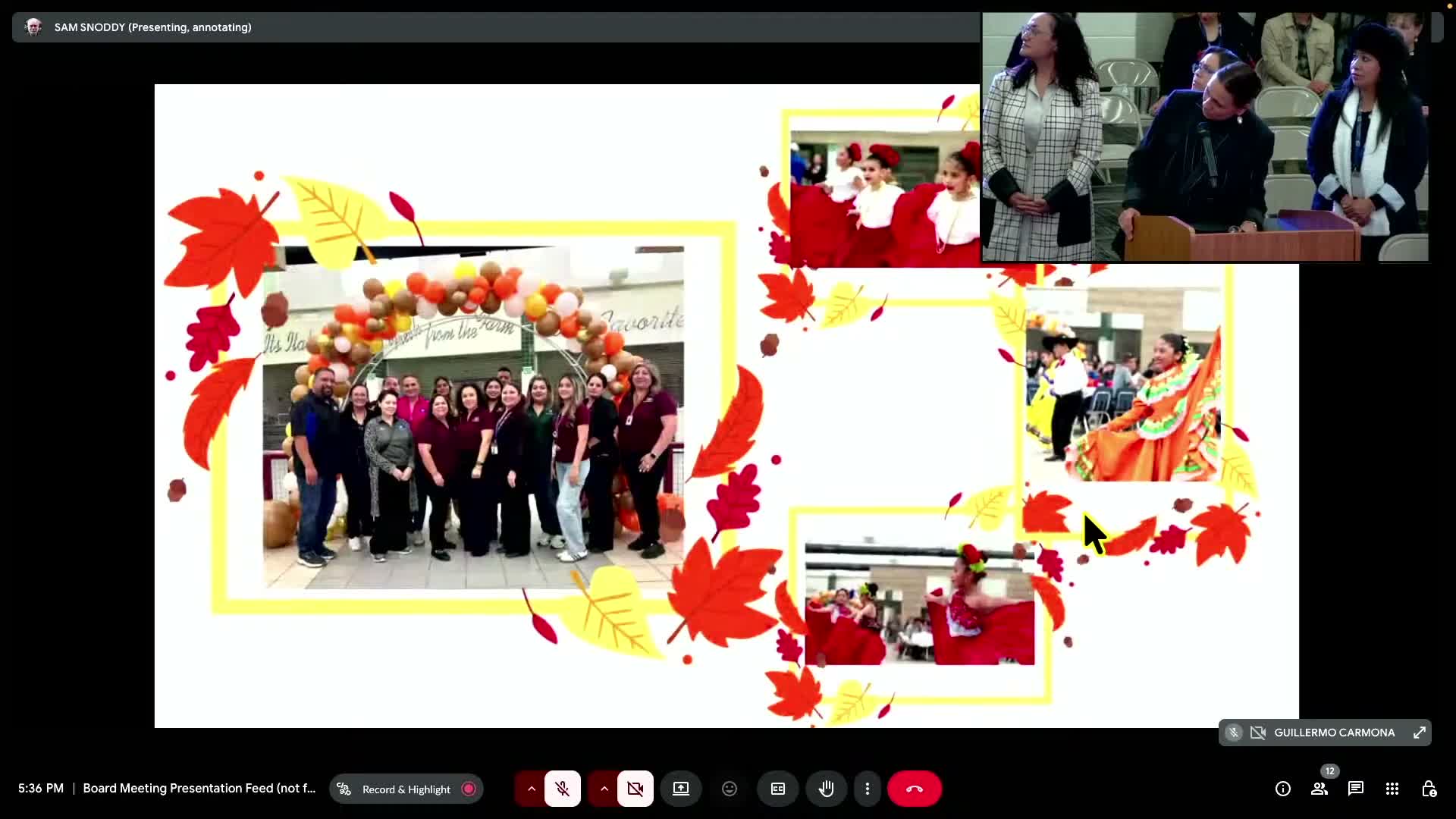Open the activities grid icon

pos(1392,789)
